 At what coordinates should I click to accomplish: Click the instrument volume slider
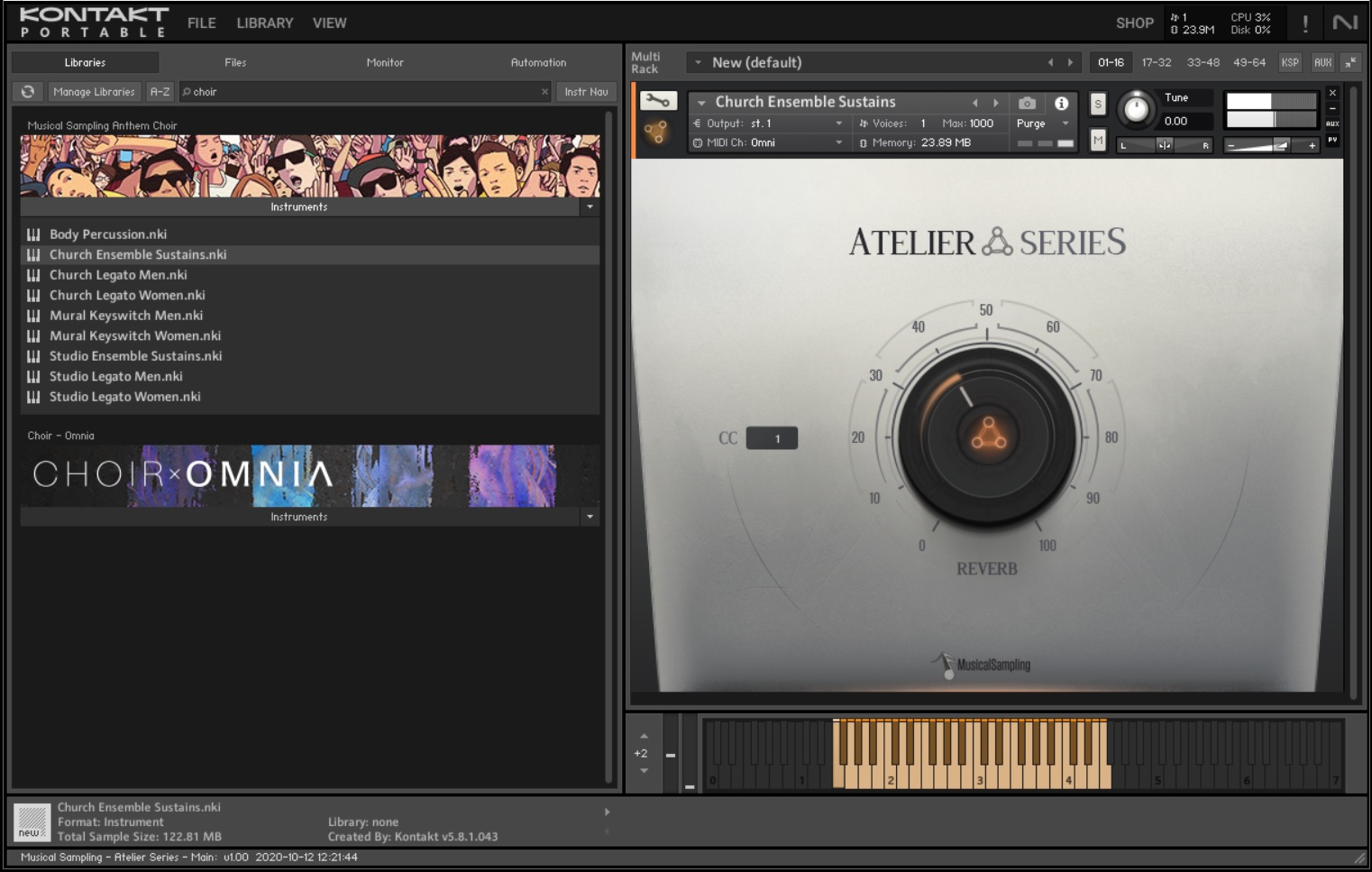coord(1271,145)
